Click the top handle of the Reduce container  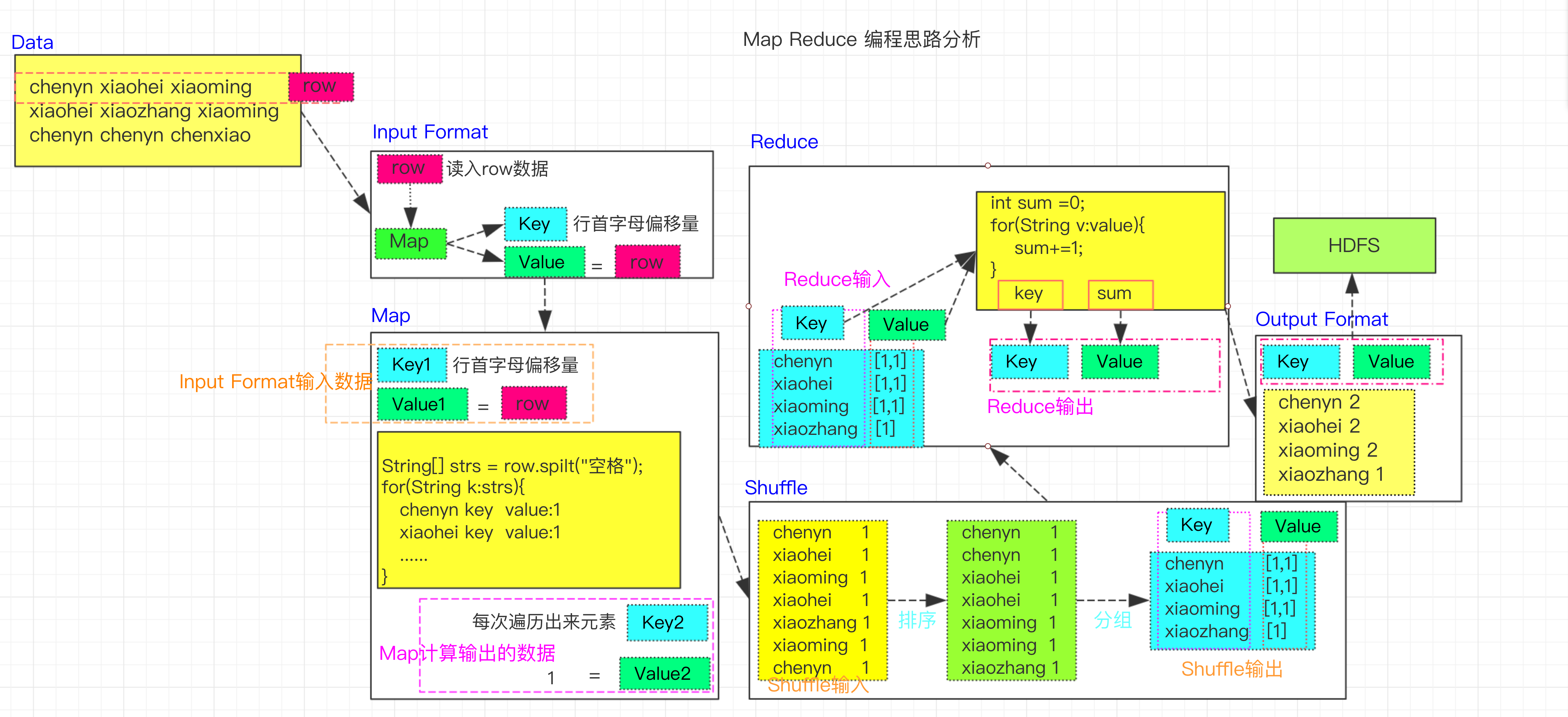(987, 166)
